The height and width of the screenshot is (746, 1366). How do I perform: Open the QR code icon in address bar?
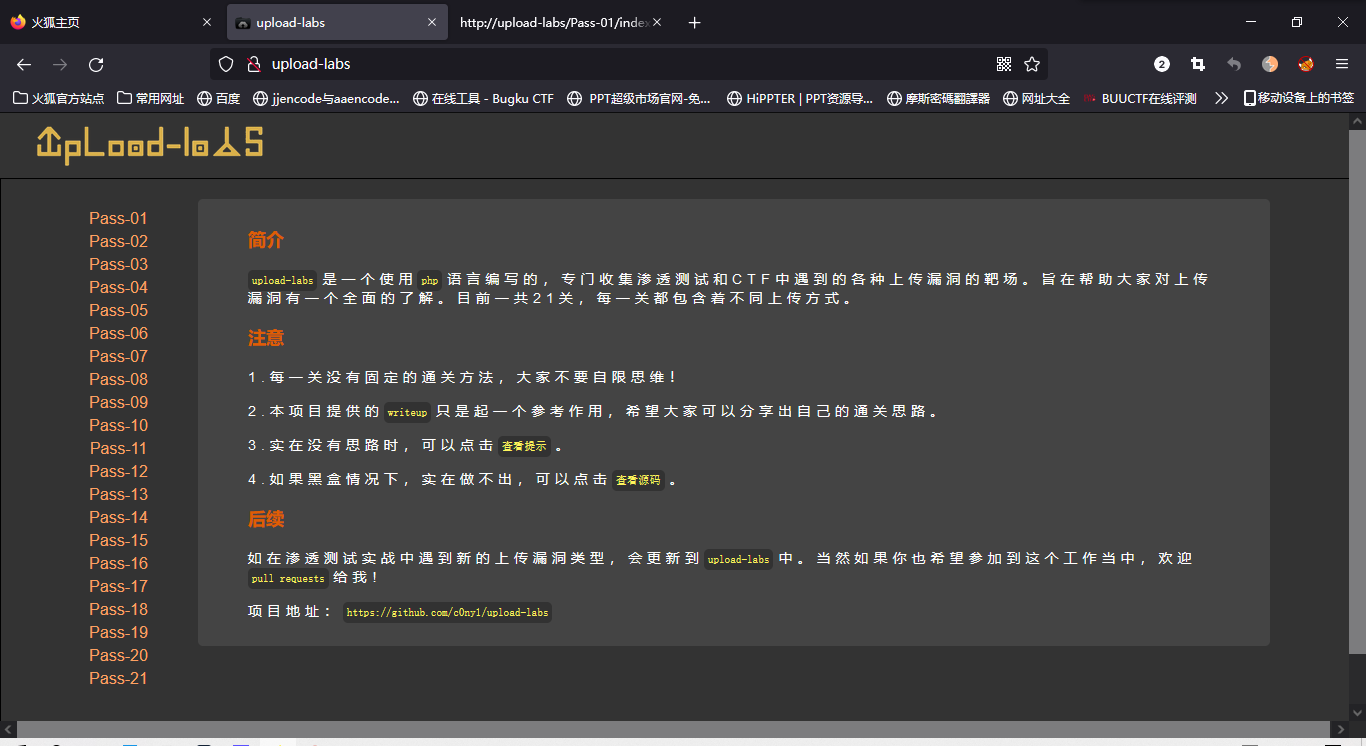pos(1004,64)
